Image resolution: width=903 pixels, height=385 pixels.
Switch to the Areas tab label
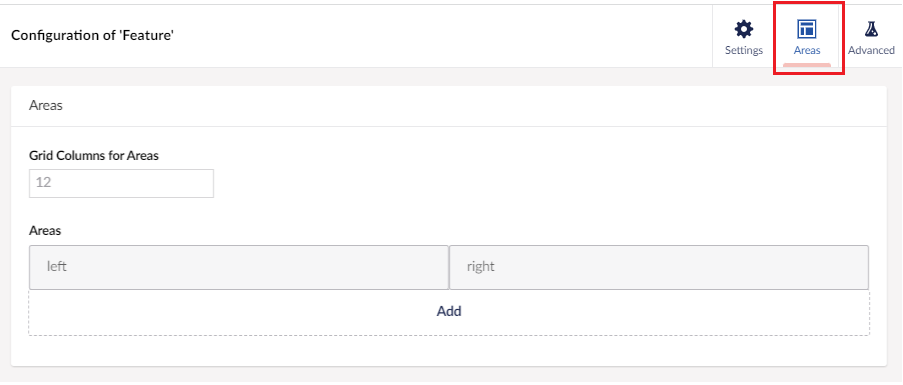[x=807, y=50]
